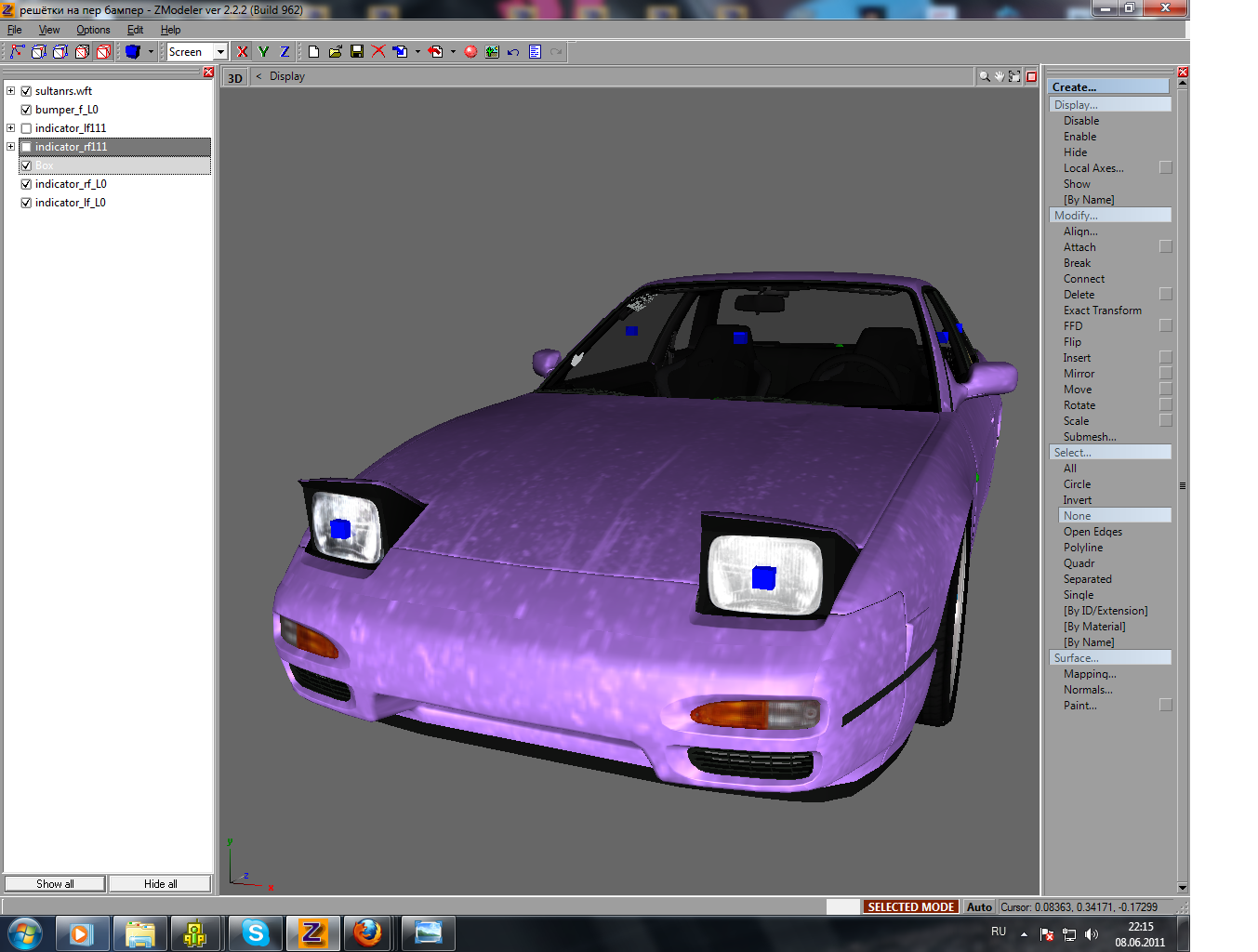Uncheck the bumper_f_L0 visibility checkbox
1258x952 pixels.
coord(26,110)
